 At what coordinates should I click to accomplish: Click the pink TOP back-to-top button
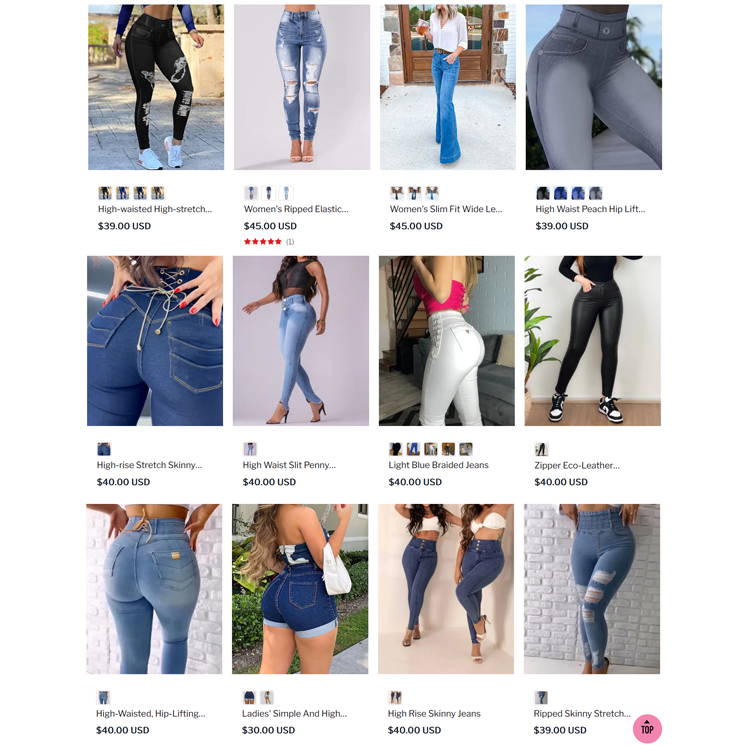(x=647, y=728)
